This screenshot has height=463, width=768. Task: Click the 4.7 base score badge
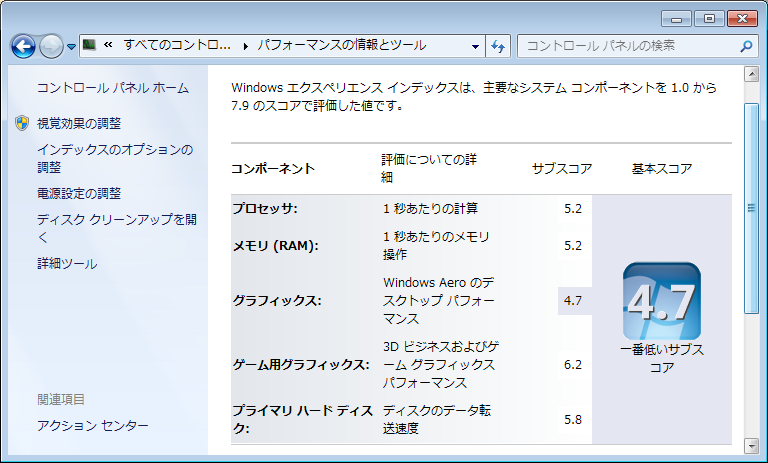point(661,301)
